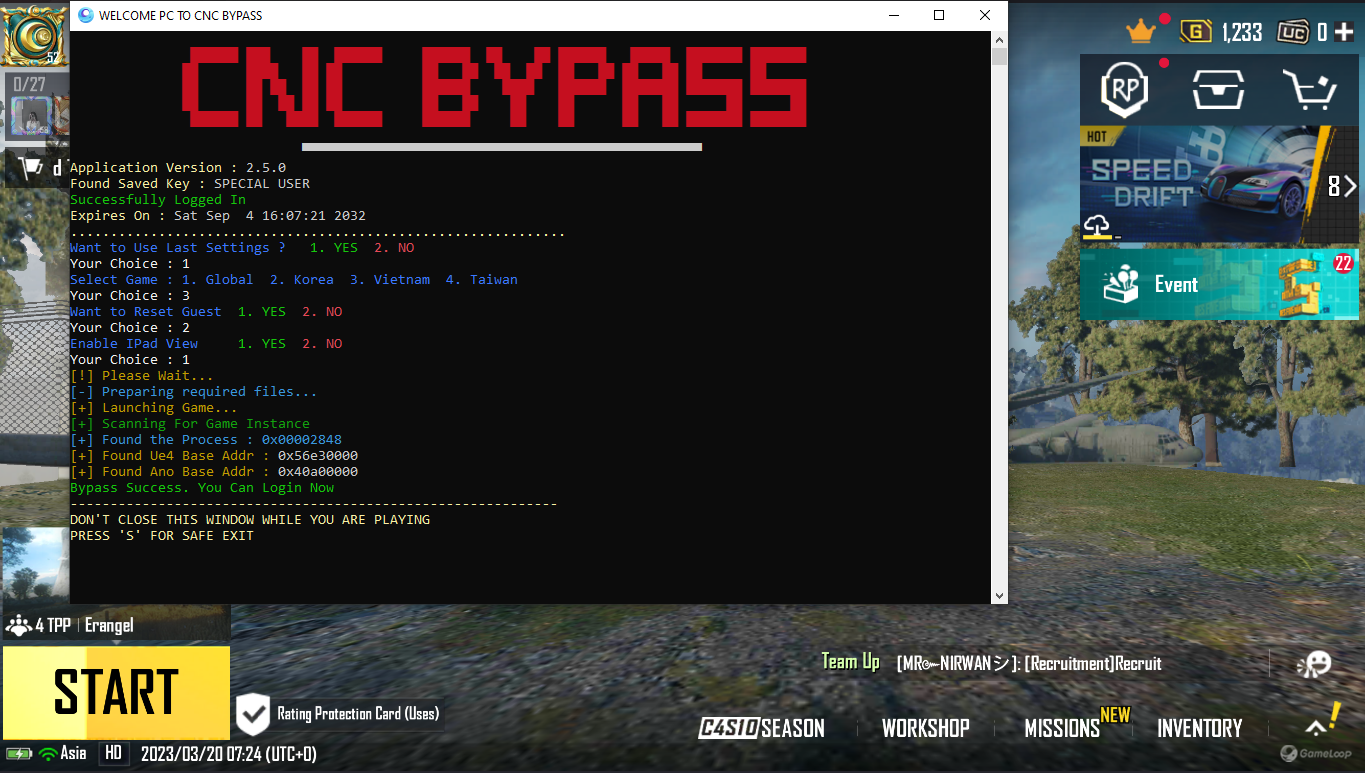Open the RP Royale Pass icon
This screenshot has height=773, width=1365.
1125,90
